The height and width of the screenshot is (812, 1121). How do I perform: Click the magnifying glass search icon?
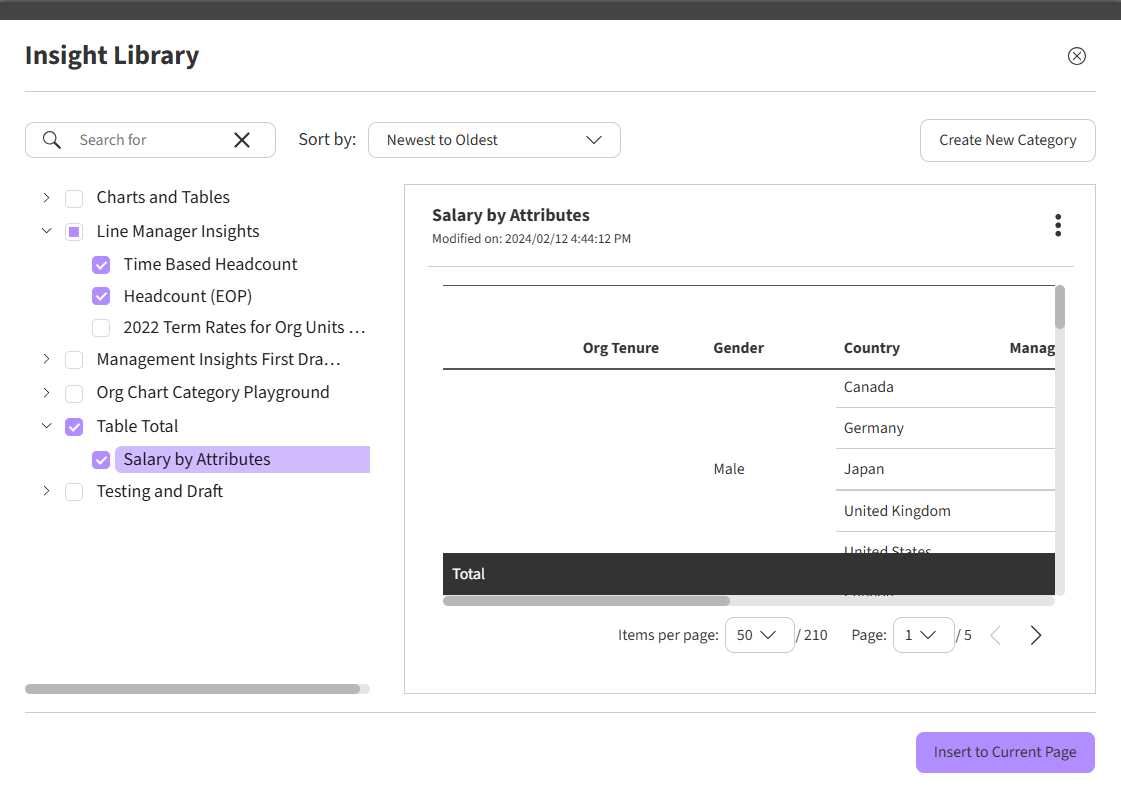52,140
